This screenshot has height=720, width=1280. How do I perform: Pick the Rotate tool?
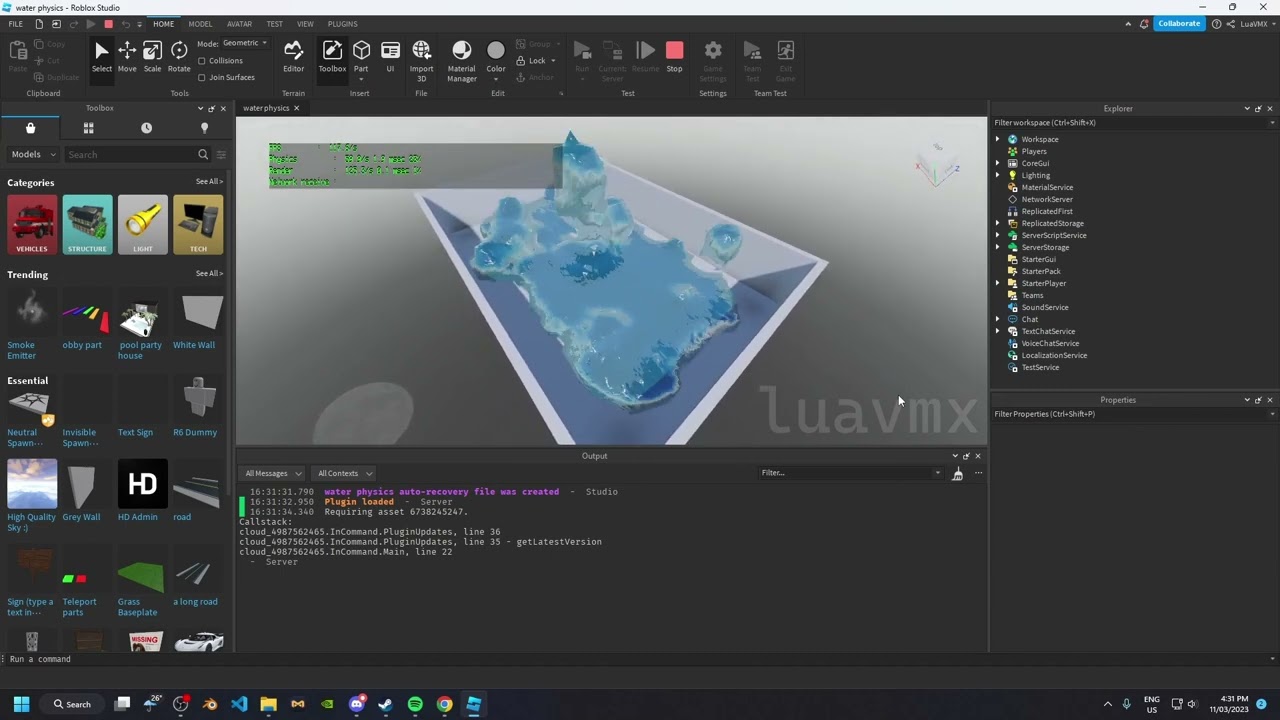click(x=179, y=57)
